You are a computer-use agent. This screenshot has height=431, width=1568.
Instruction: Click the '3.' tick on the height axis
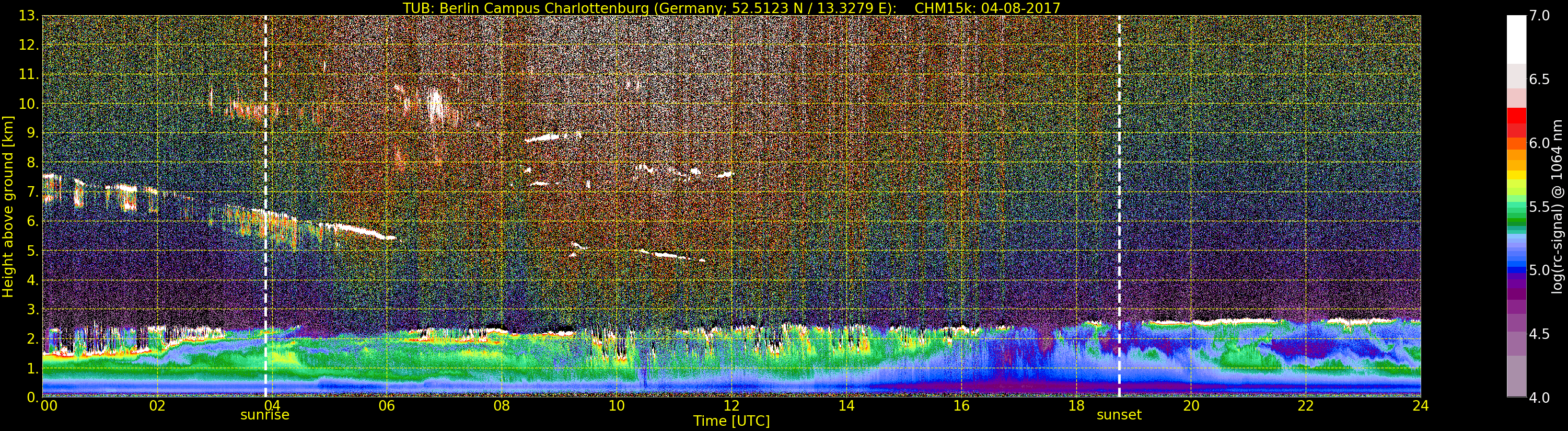tap(32, 309)
